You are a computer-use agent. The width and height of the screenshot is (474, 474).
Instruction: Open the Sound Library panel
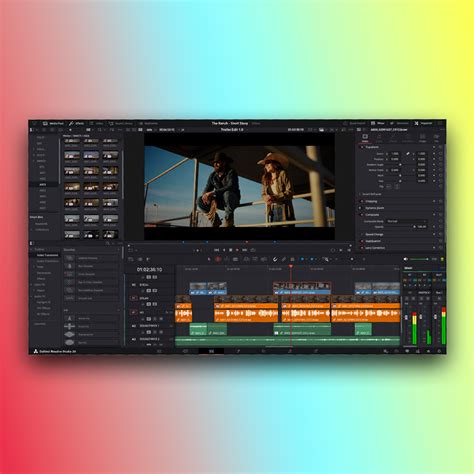[120, 123]
